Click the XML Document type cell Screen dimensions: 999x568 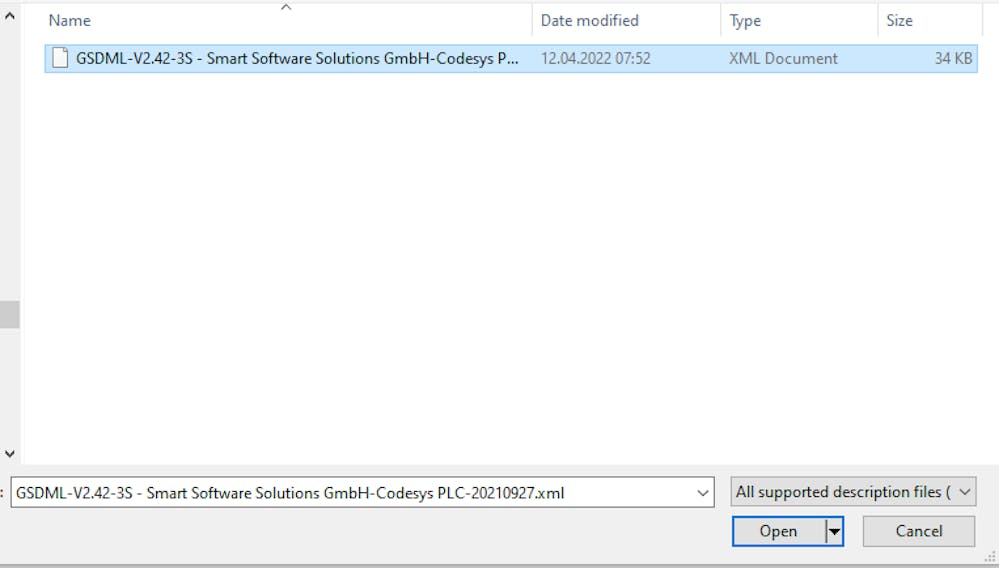(x=783, y=59)
